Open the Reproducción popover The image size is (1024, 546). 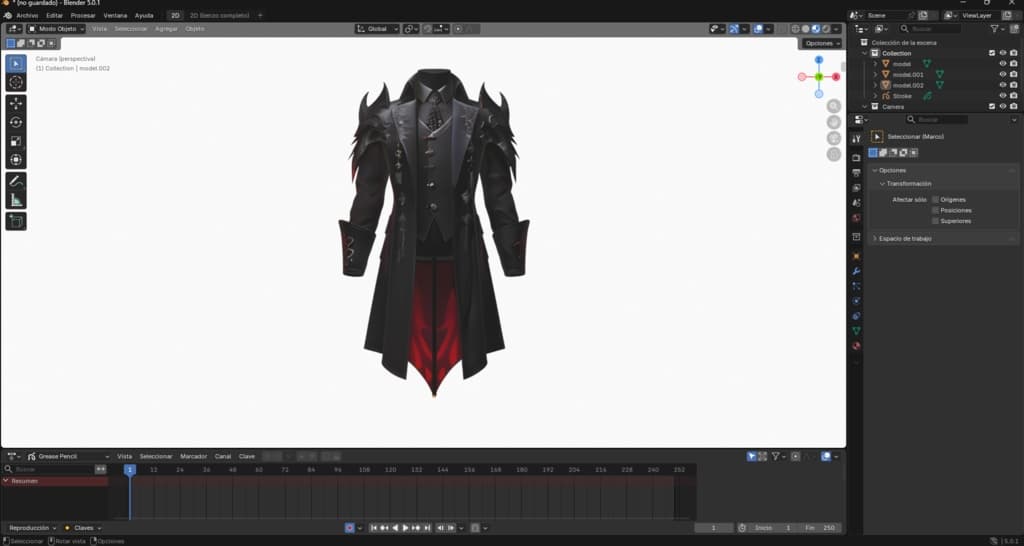coord(32,528)
